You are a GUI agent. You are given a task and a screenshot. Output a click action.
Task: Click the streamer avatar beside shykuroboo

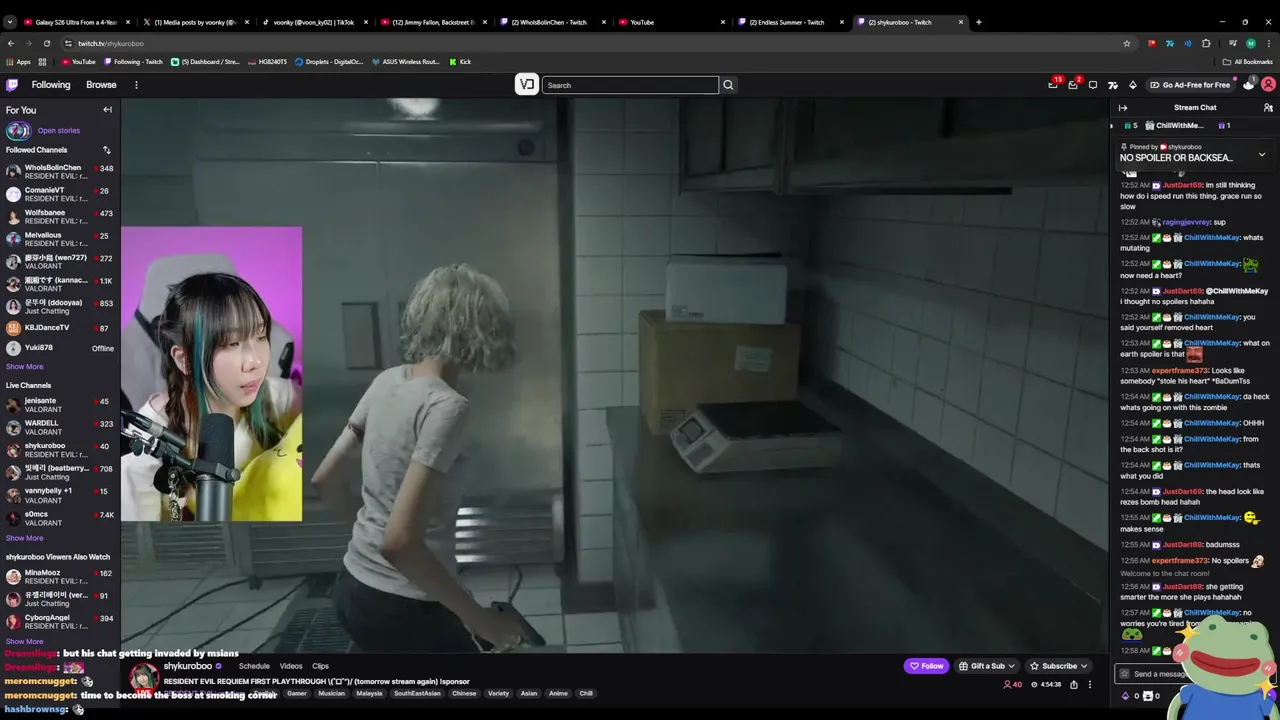pyautogui.click(x=144, y=677)
